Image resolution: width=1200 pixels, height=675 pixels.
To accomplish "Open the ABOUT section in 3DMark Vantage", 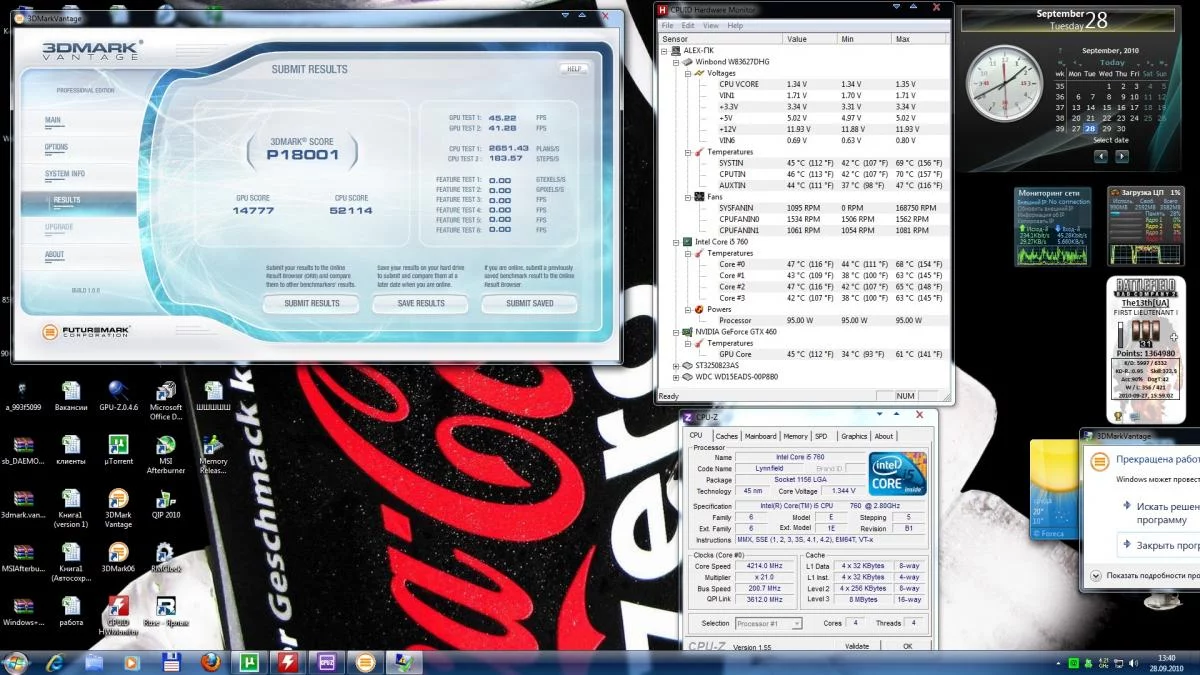I will click(54, 254).
